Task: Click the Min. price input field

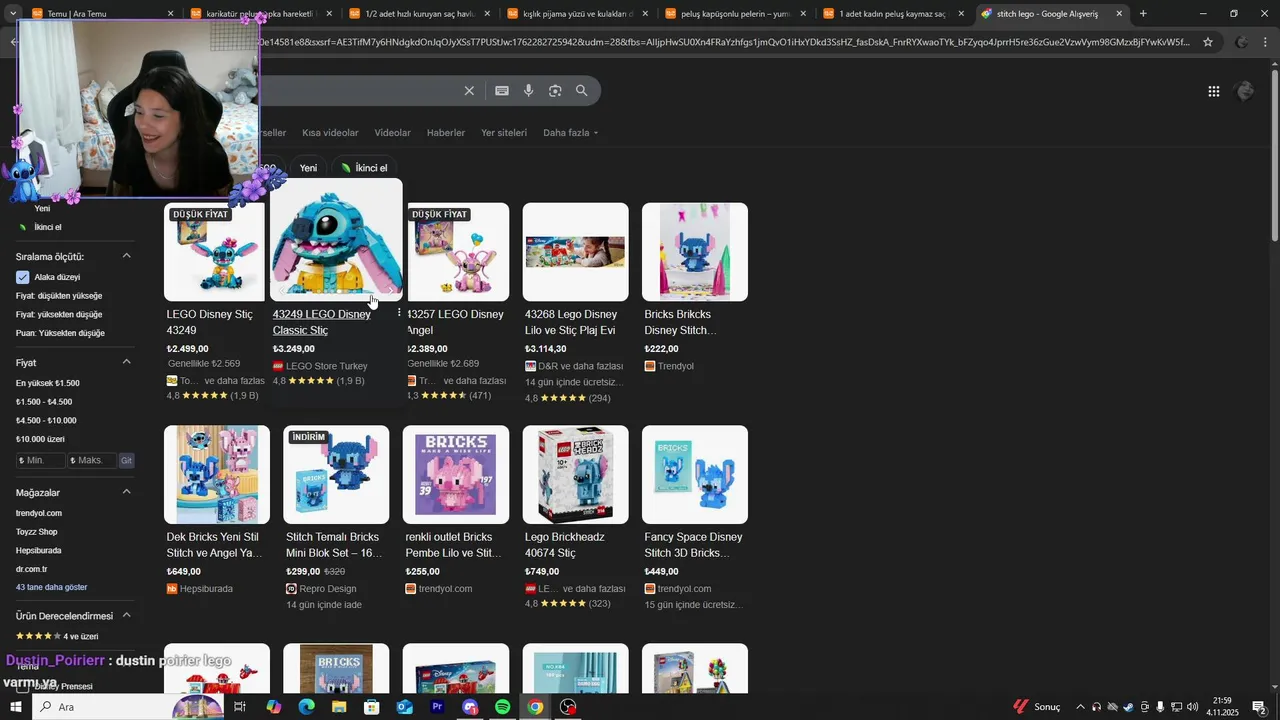Action: point(41,460)
